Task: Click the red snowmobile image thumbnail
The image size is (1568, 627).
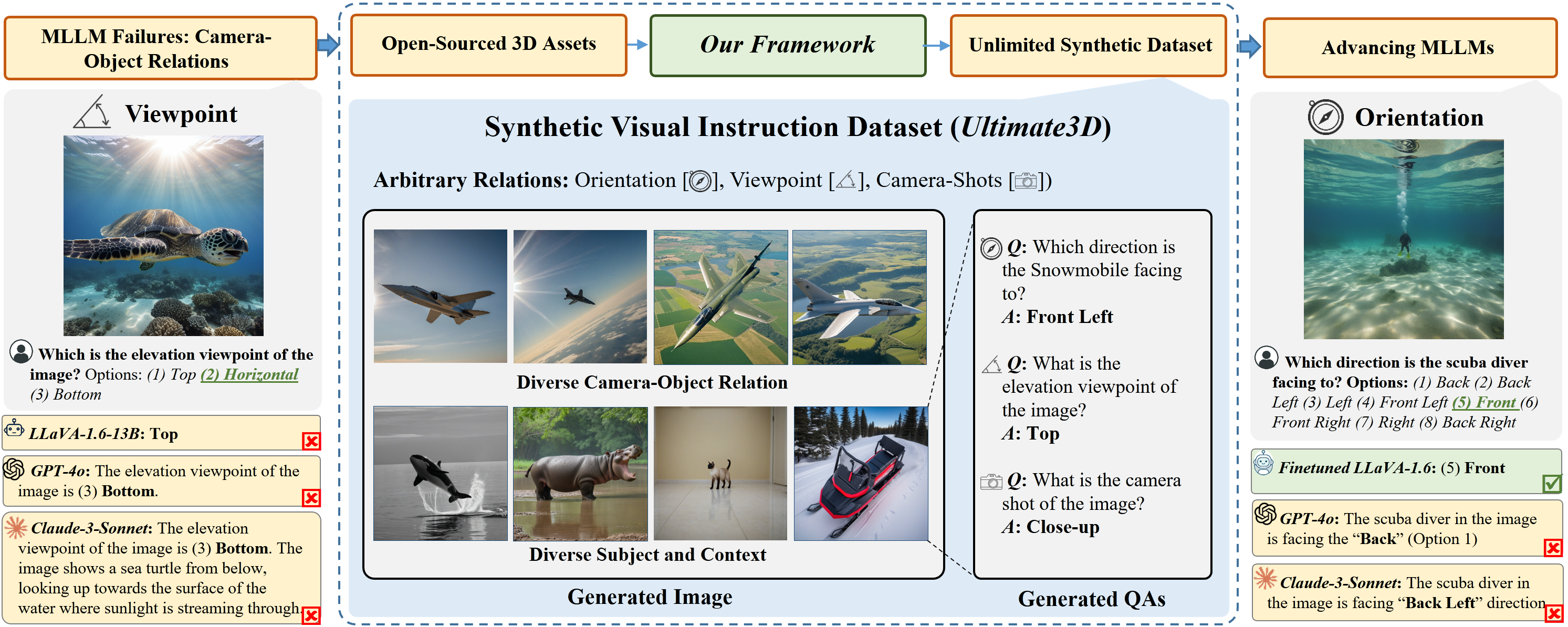Action: pos(861,474)
